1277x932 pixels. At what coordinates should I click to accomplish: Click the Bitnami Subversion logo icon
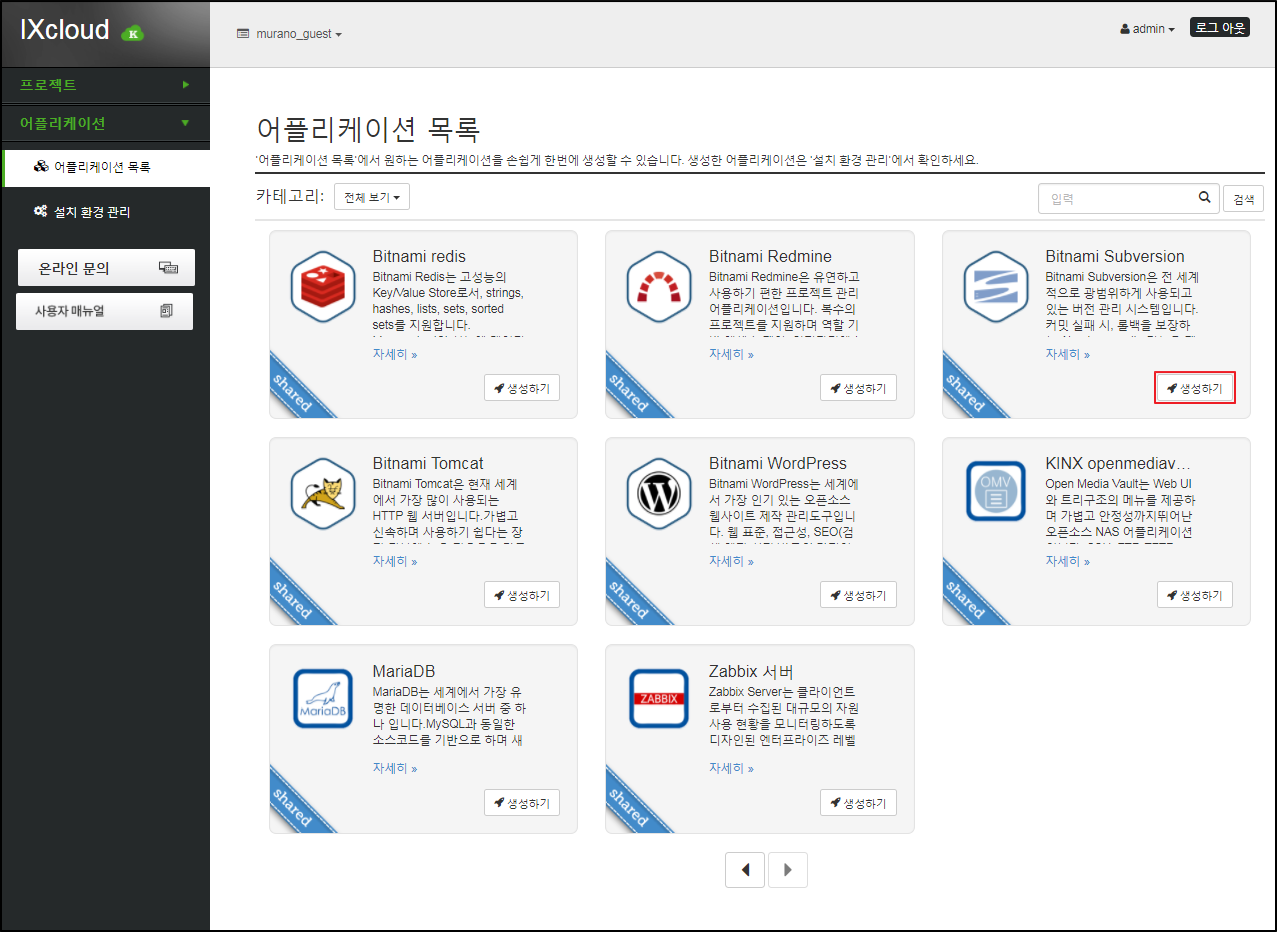click(x=996, y=287)
